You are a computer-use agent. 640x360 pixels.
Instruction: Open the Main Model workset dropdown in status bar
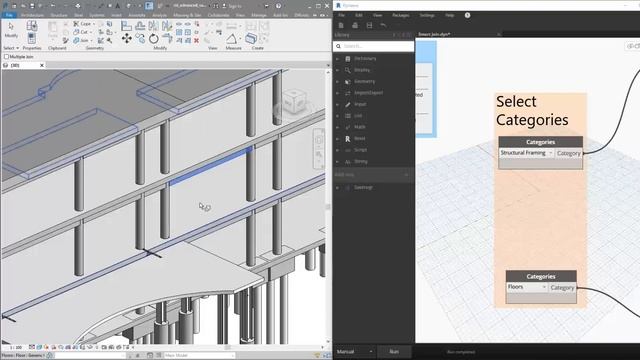tap(199, 356)
